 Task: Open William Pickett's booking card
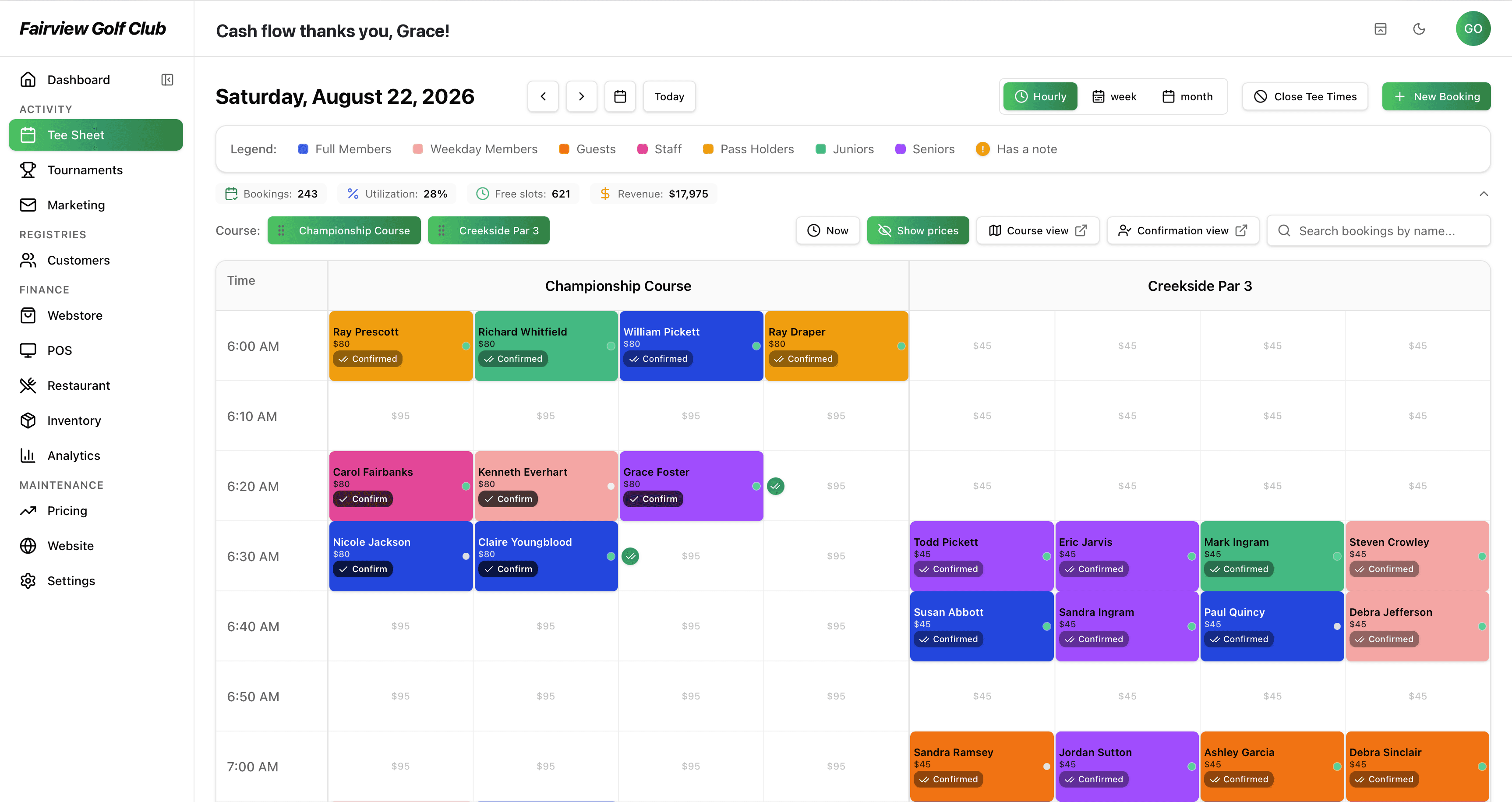pos(692,346)
